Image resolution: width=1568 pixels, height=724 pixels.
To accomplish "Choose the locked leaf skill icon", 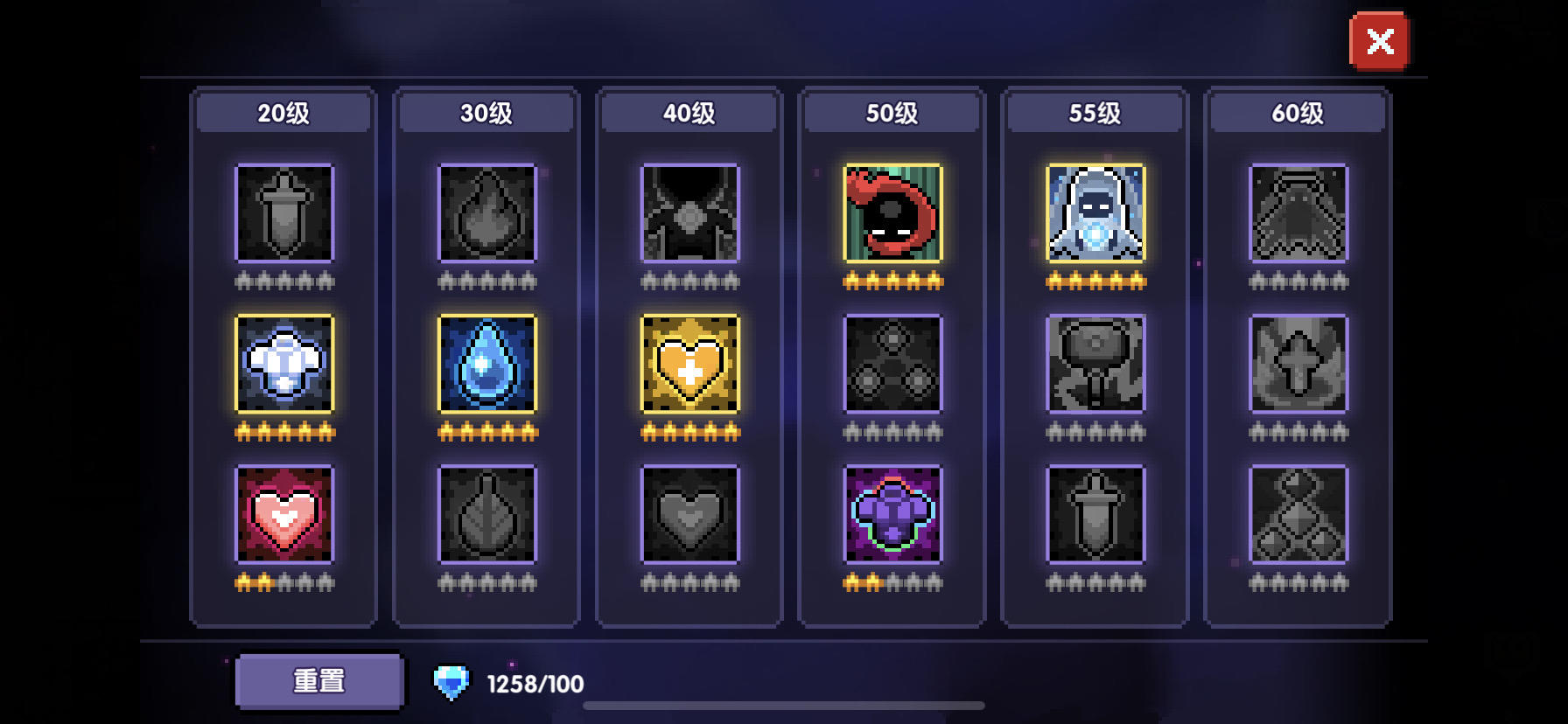I will (x=487, y=514).
